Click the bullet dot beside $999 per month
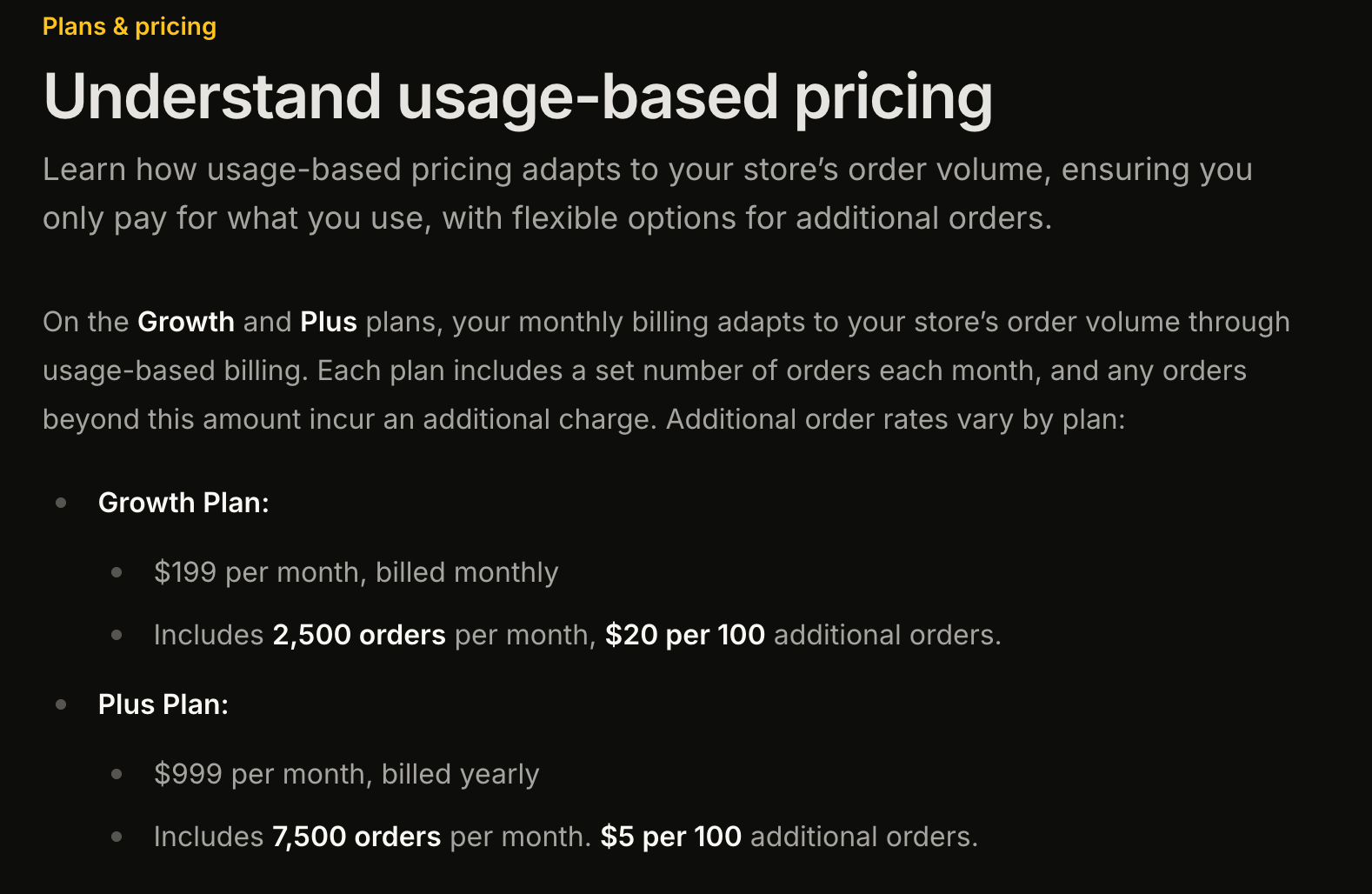1372x894 pixels. (x=117, y=774)
